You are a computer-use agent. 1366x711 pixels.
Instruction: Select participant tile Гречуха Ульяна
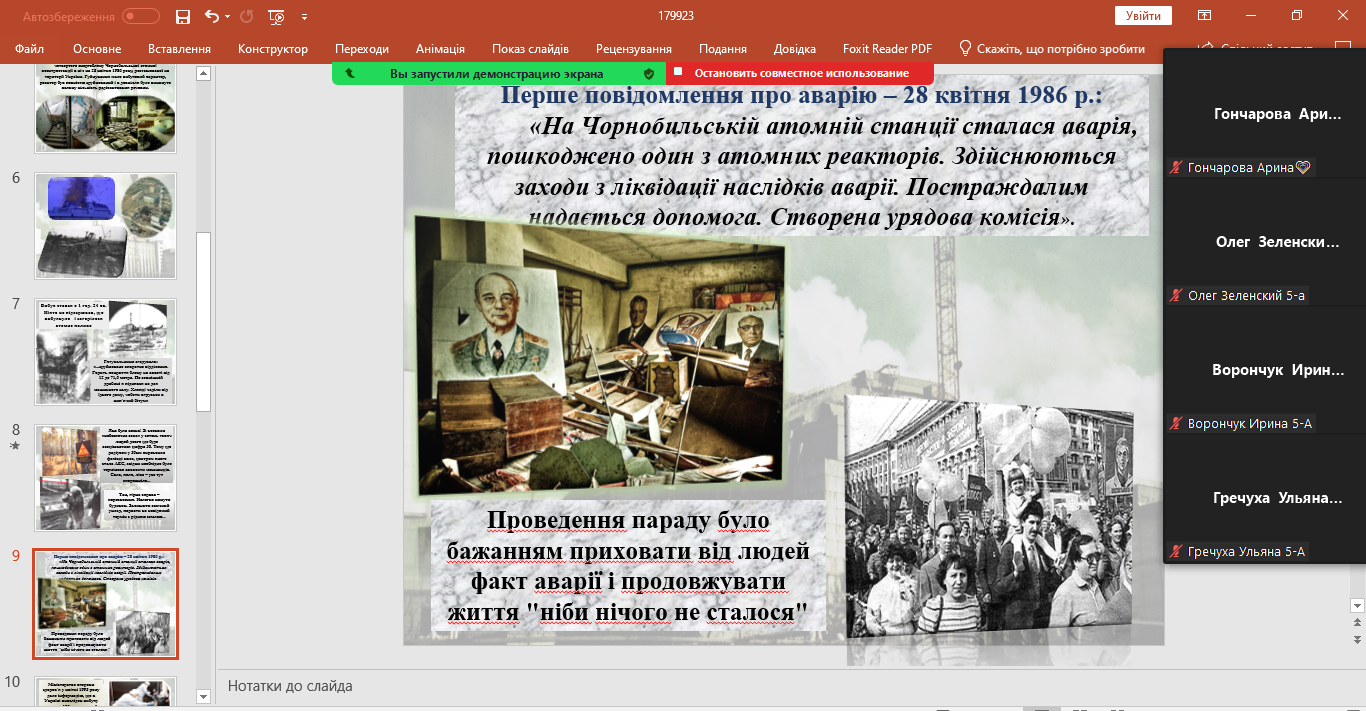click(x=1265, y=499)
